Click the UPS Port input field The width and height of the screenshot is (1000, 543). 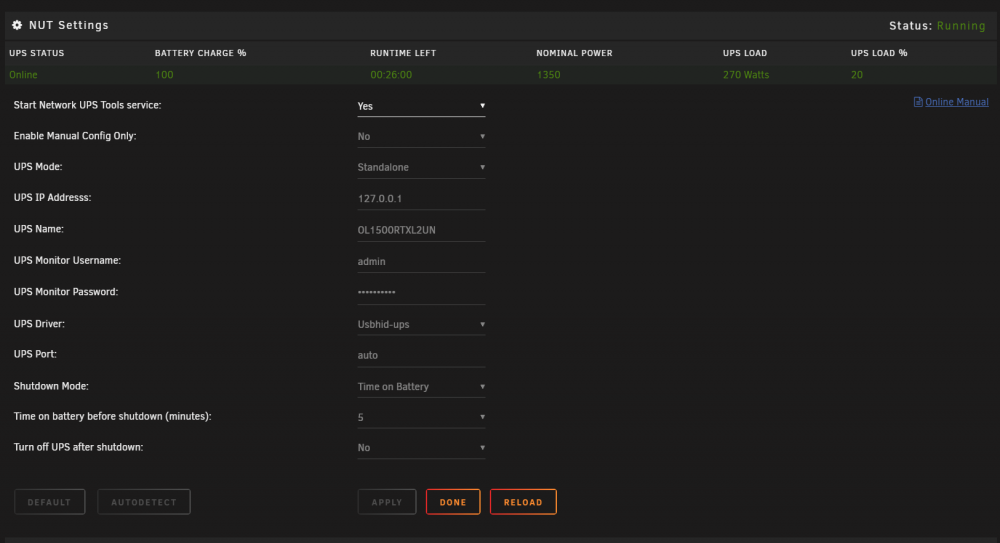(421, 355)
